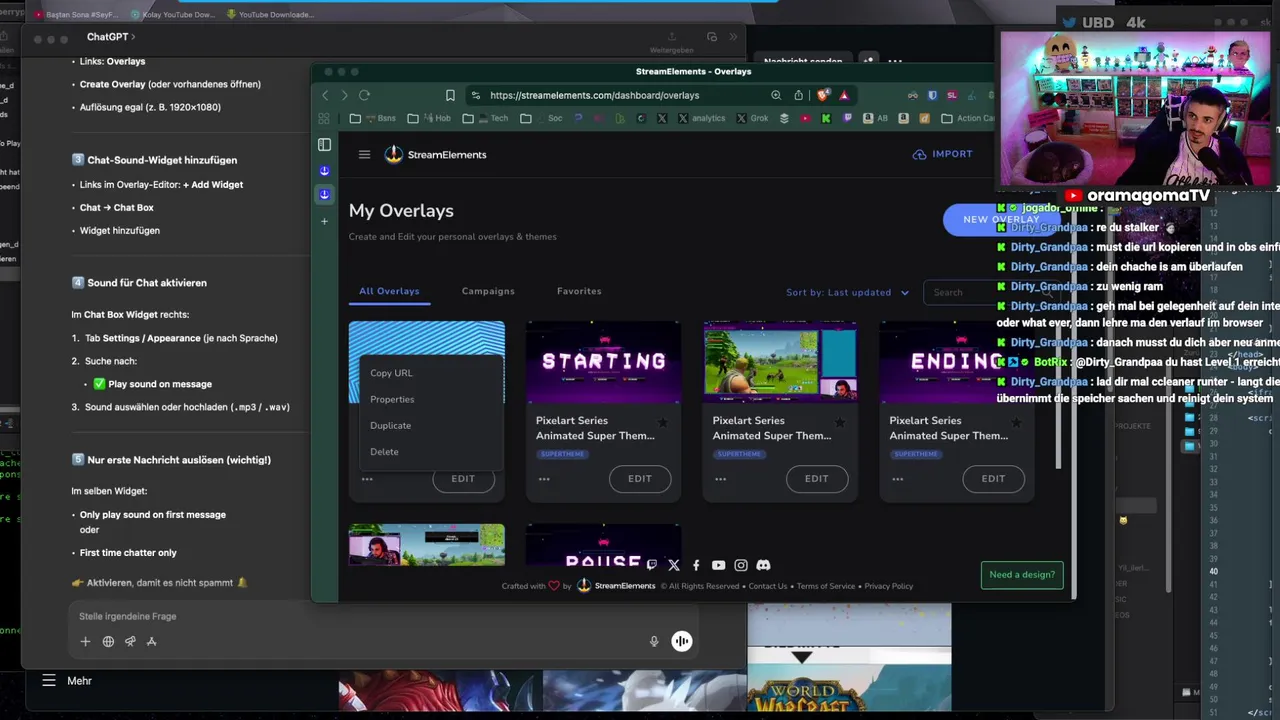Open Terms of Service footer link
The width and height of the screenshot is (1280, 720).
pyautogui.click(x=826, y=586)
